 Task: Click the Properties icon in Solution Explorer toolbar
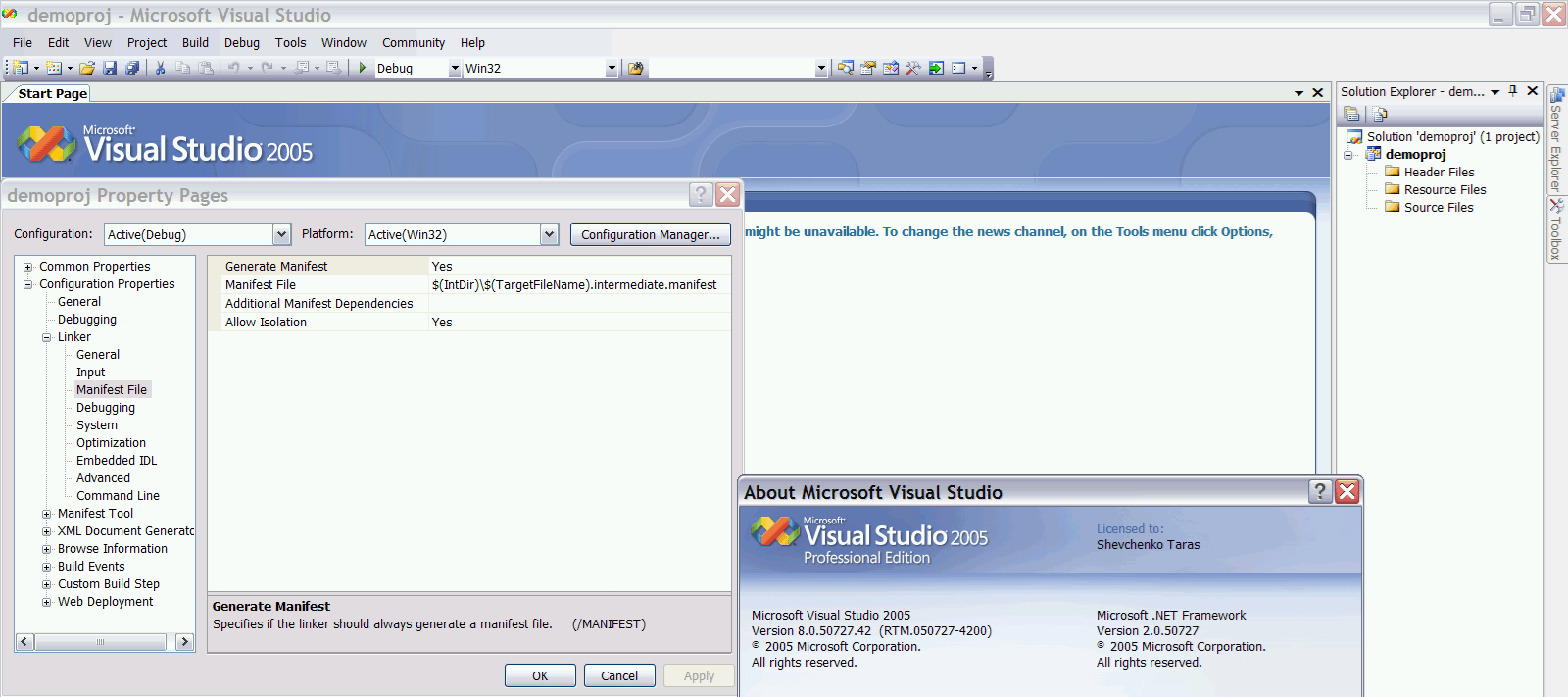pyautogui.click(x=1352, y=114)
